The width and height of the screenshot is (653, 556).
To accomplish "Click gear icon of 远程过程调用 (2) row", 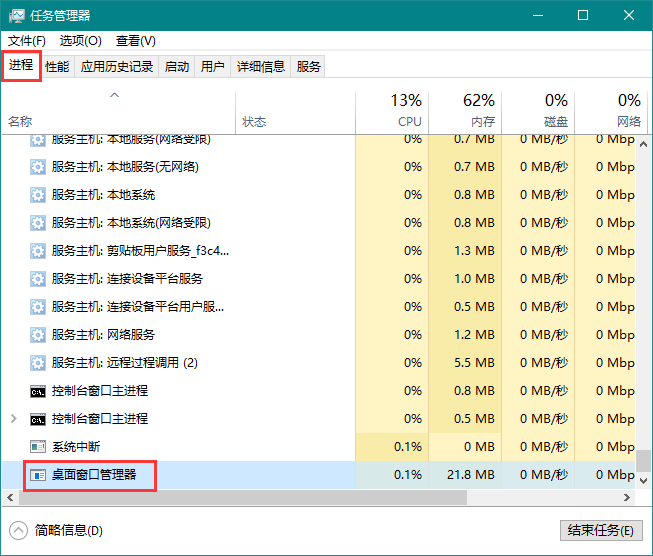I will pos(38,363).
